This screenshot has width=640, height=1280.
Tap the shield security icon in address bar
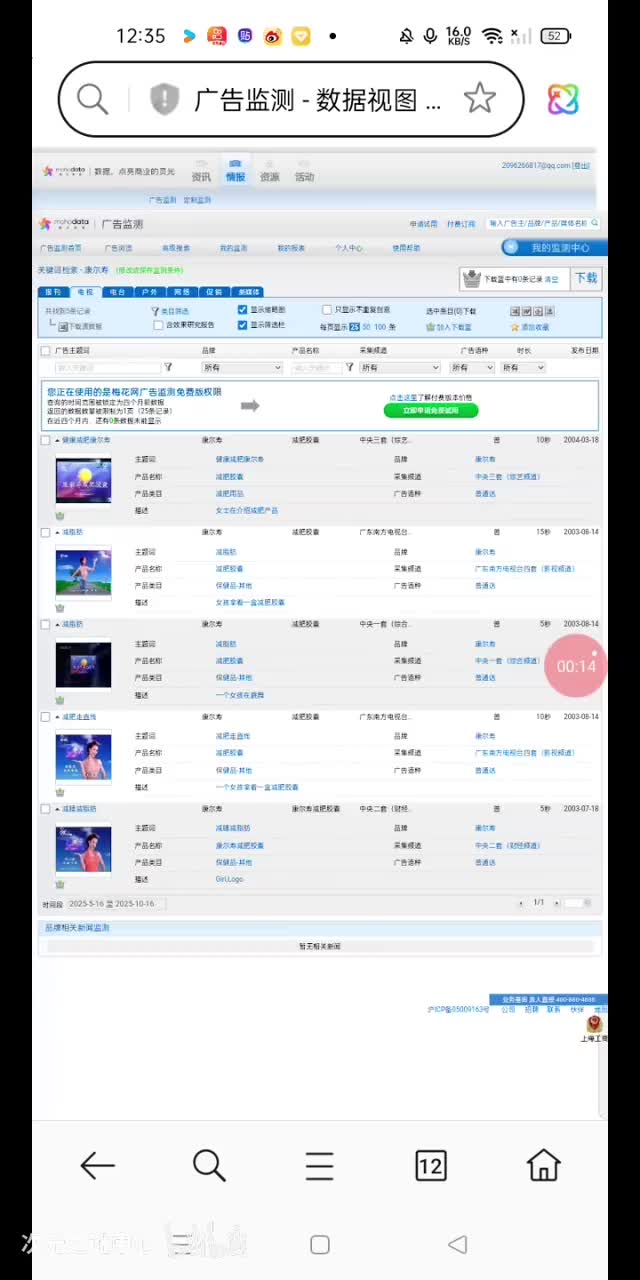click(164, 99)
